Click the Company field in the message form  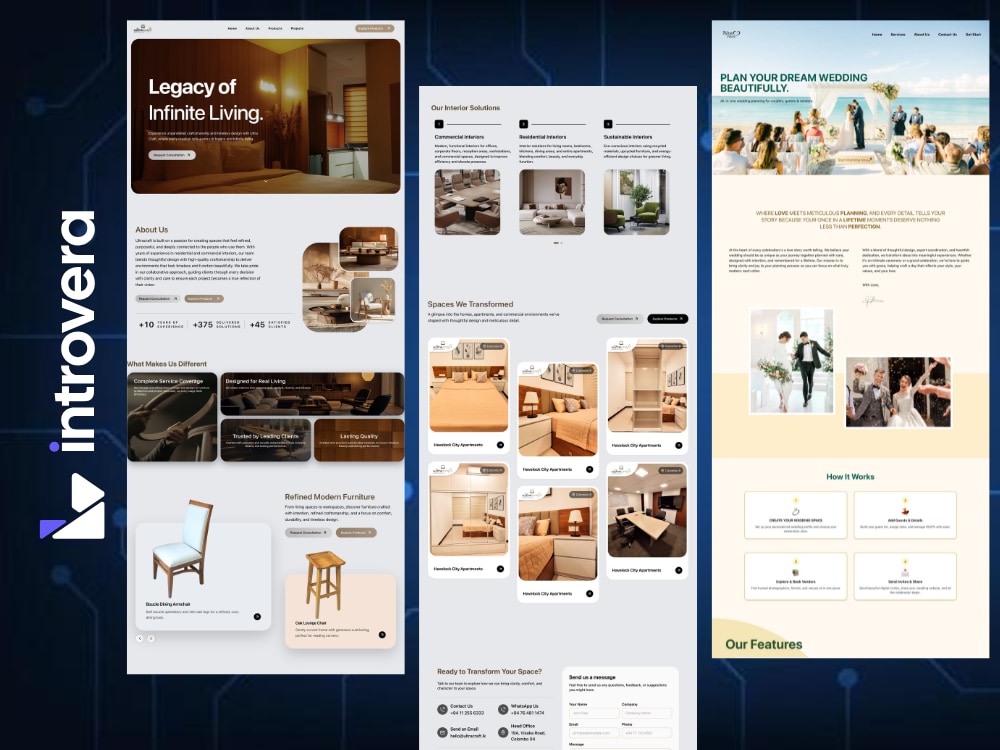(x=646, y=713)
